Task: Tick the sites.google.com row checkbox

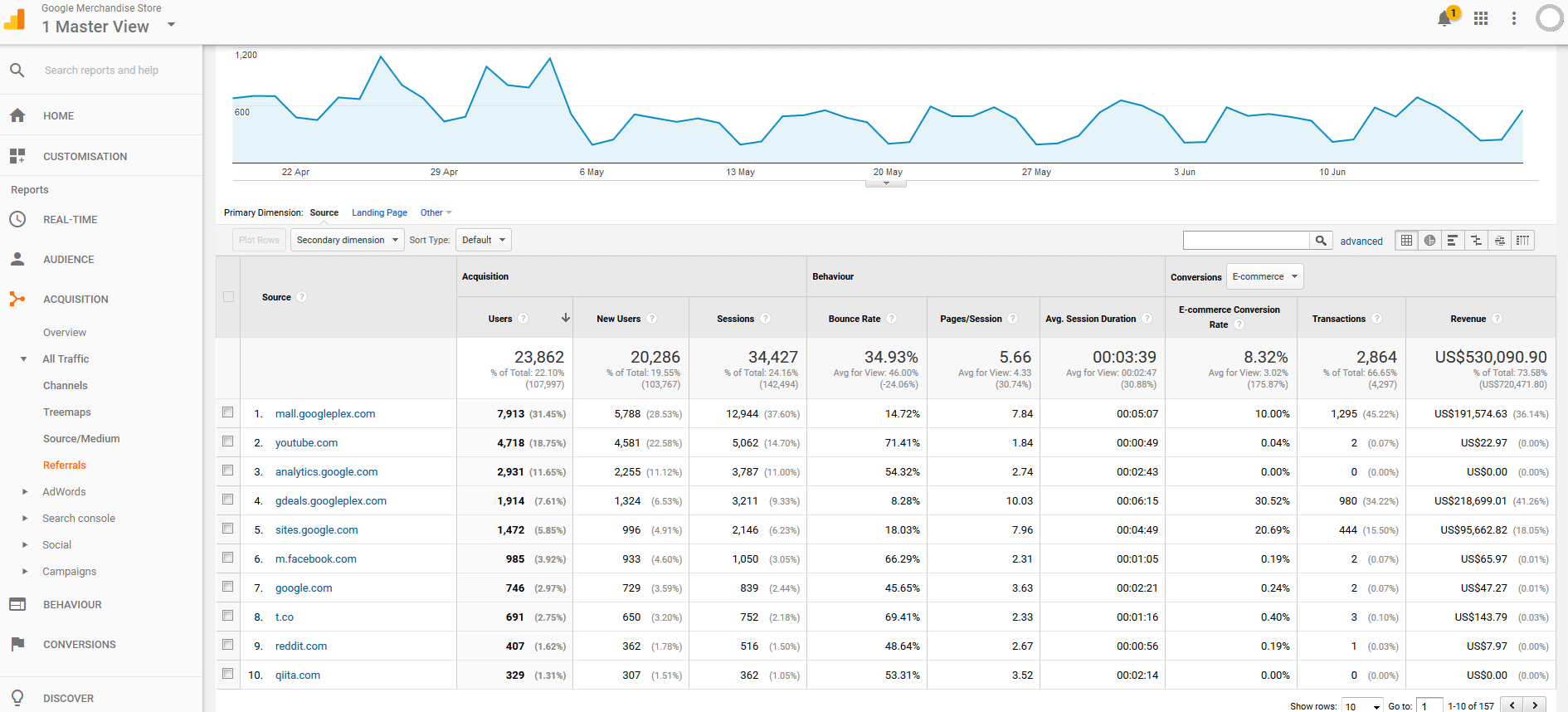Action: pos(228,529)
